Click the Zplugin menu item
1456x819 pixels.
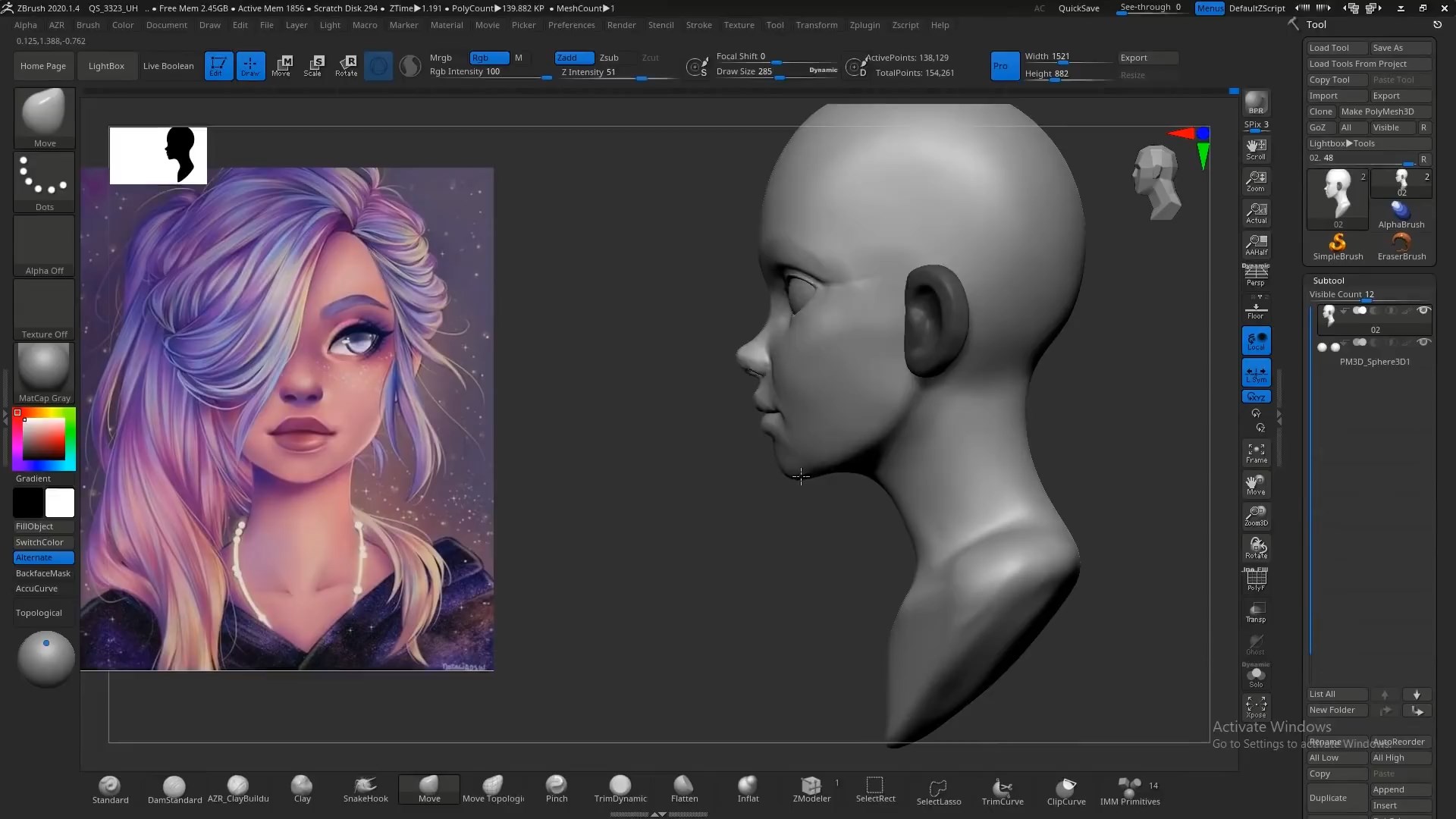(x=862, y=25)
